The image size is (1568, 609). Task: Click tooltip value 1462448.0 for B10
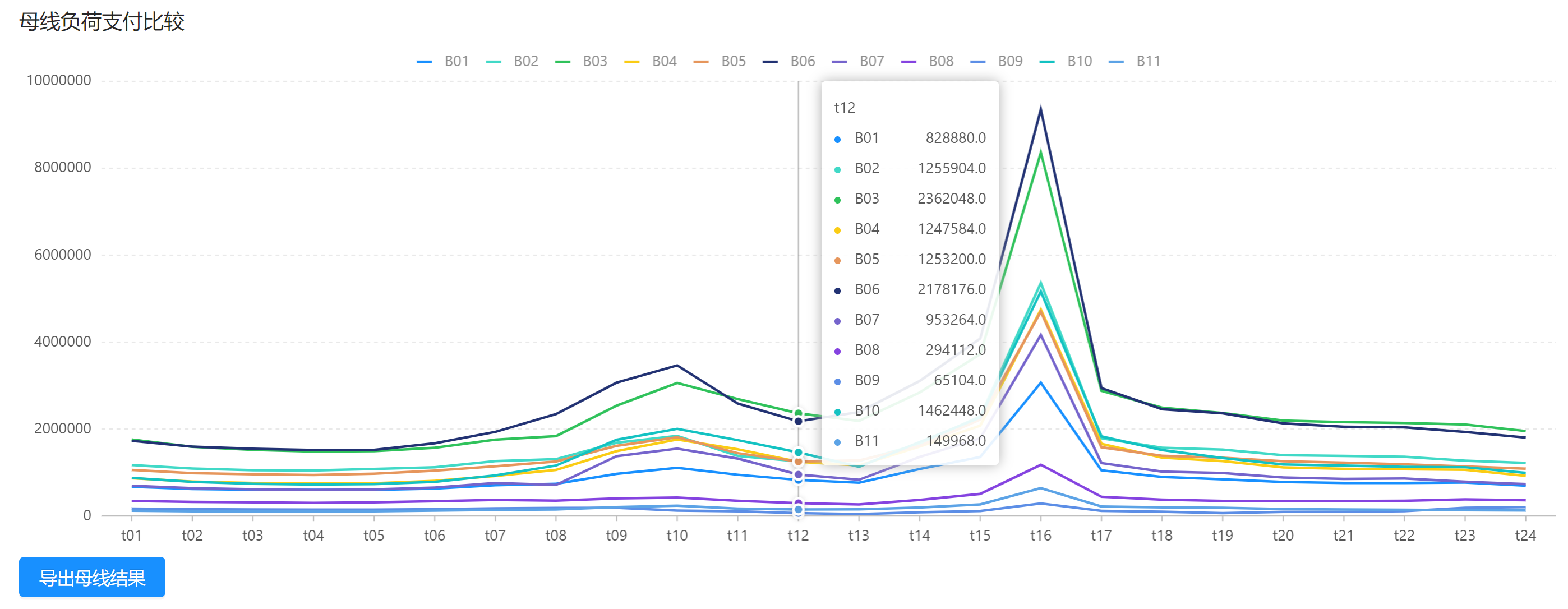pos(952,410)
